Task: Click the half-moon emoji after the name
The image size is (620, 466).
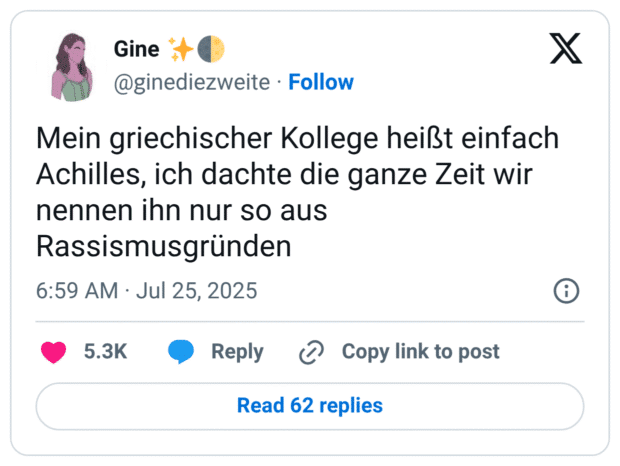Action: click(210, 48)
